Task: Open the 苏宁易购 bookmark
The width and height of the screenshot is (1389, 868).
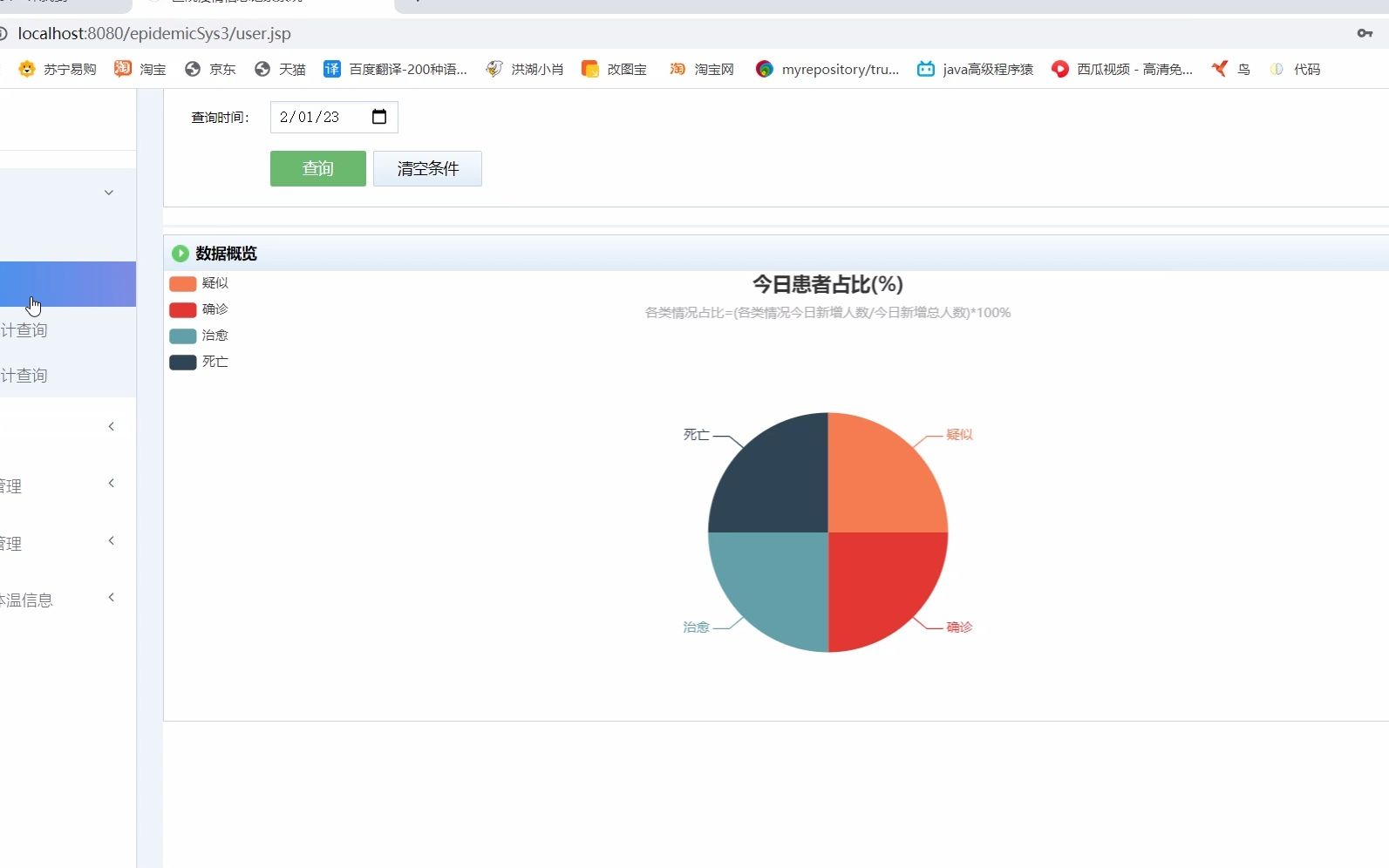Action: [58, 69]
